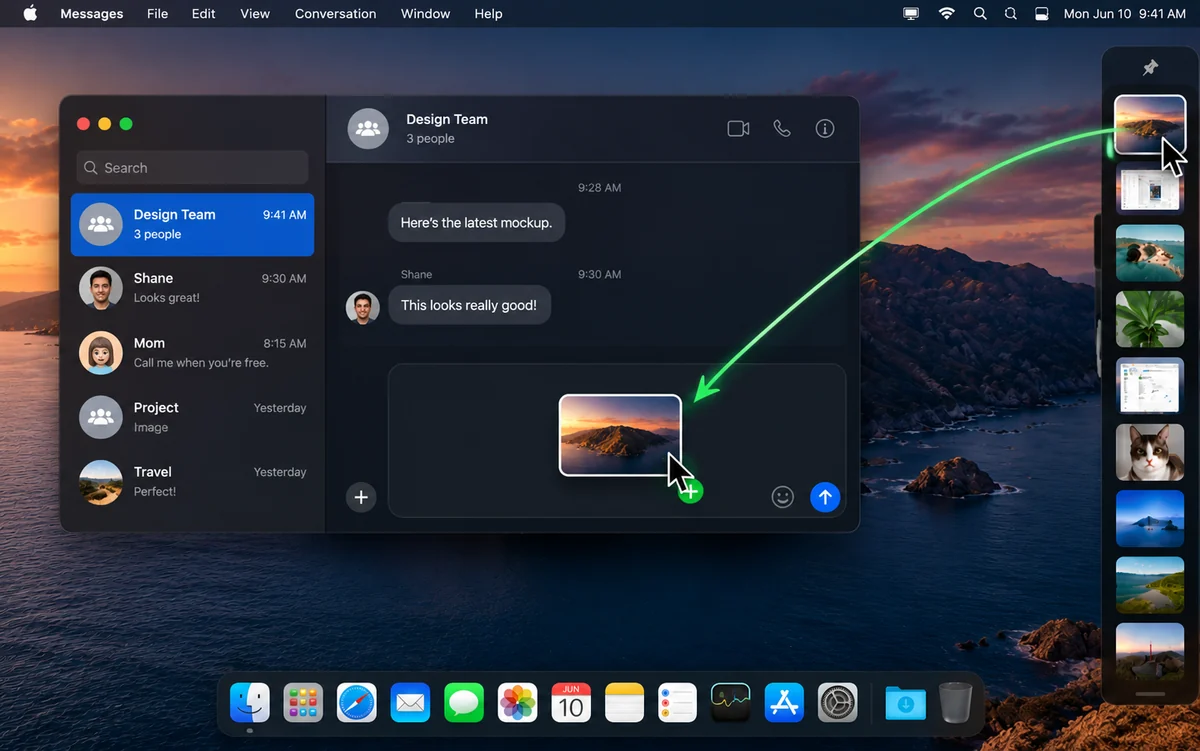Open Spotlight search in menu bar
This screenshot has width=1200, height=751.
click(980, 14)
